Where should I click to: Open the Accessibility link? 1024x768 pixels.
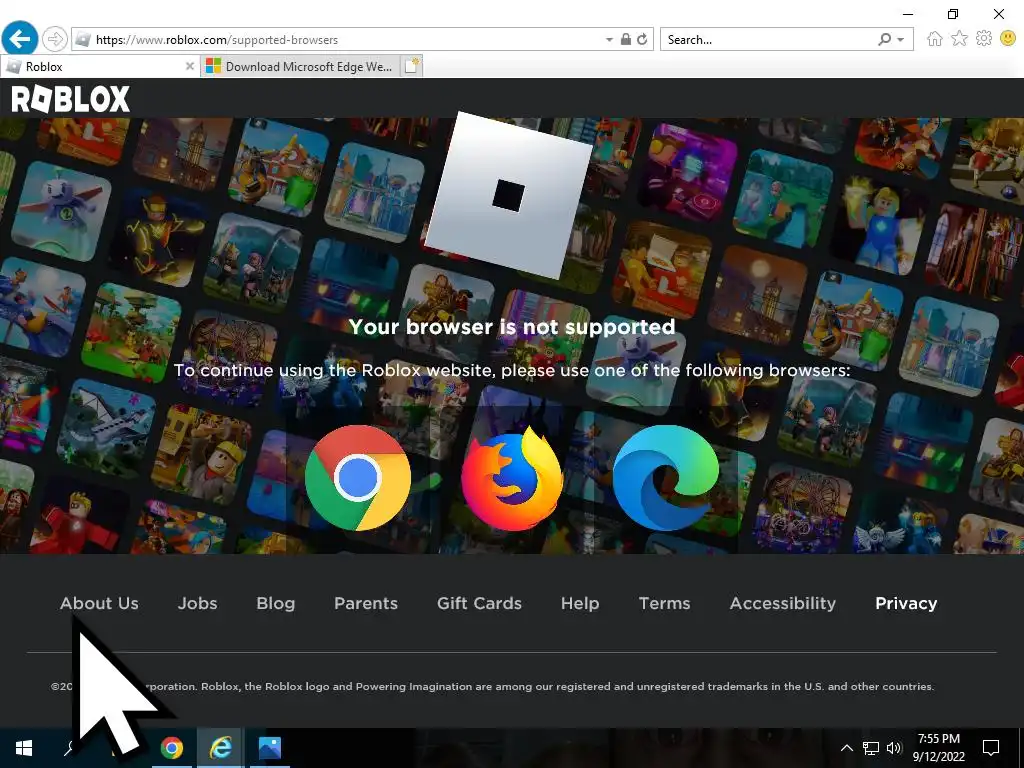click(x=782, y=603)
